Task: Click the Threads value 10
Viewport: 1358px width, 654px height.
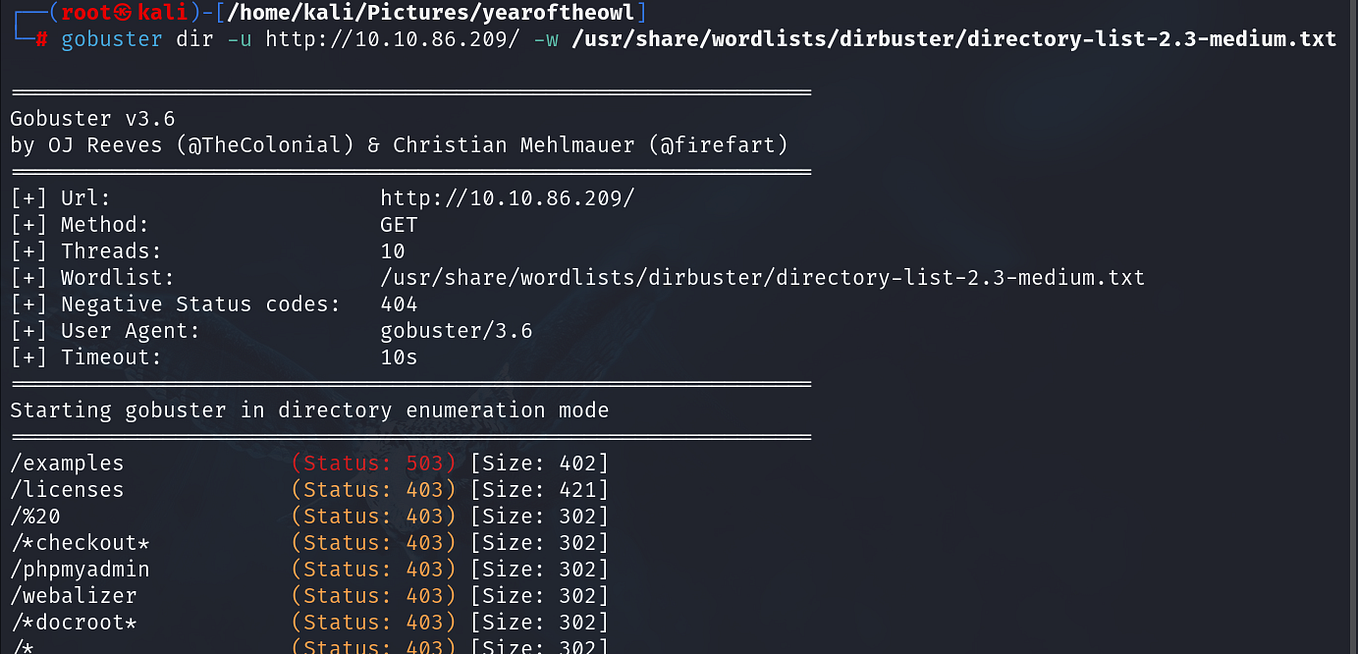Action: [x=391, y=250]
